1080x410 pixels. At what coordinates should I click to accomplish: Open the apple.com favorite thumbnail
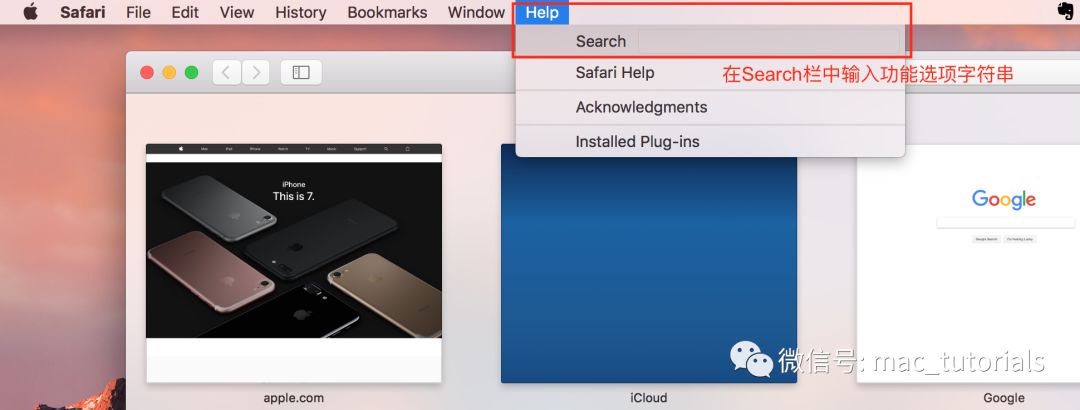click(294, 262)
